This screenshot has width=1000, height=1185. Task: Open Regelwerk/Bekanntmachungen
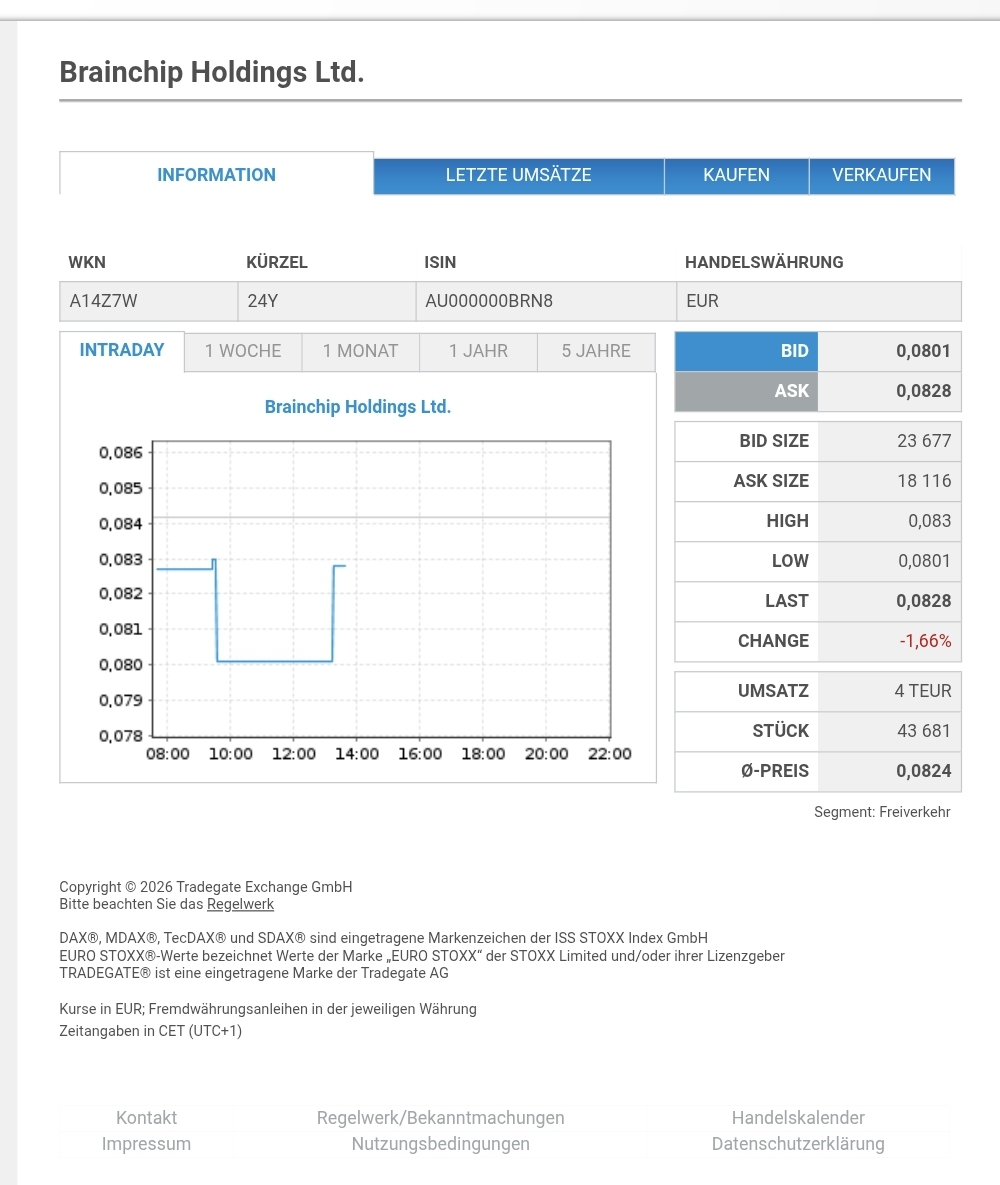(x=440, y=1117)
